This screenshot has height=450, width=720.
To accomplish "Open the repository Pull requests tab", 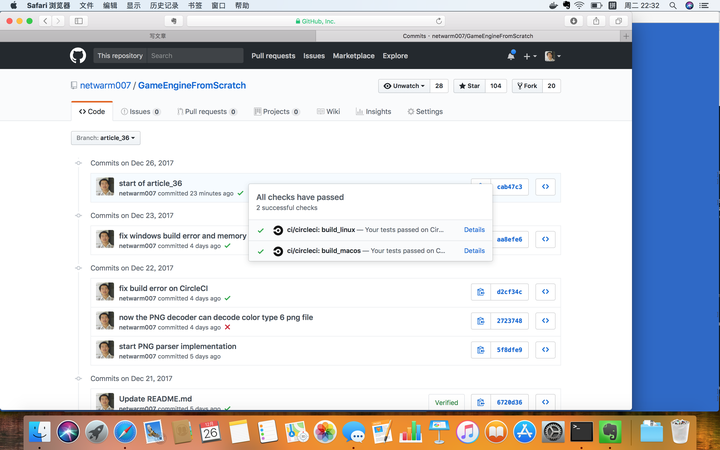I will (x=207, y=112).
